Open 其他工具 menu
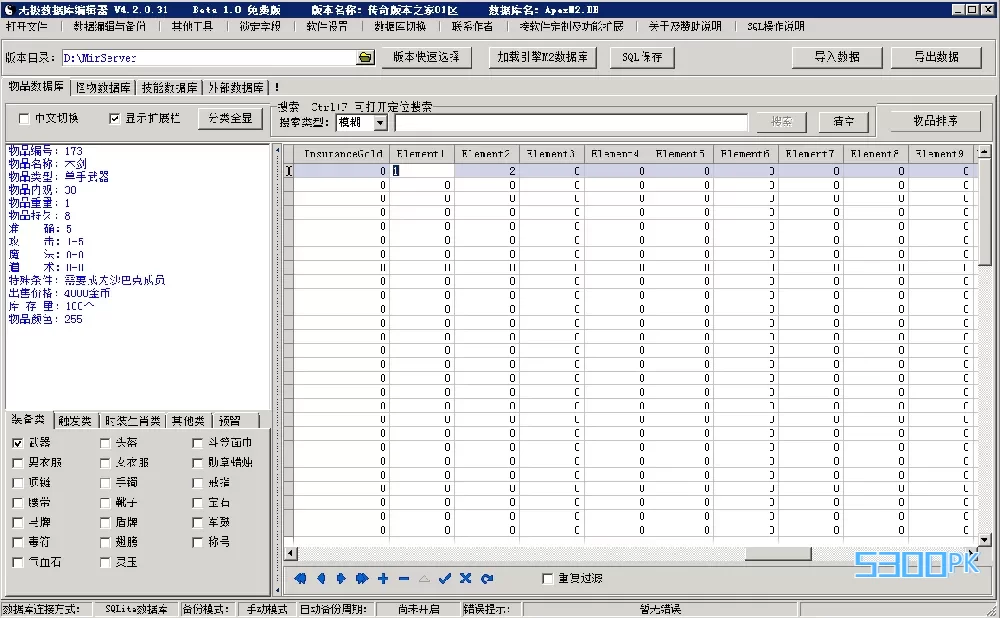The width and height of the screenshot is (1000, 618). coord(192,26)
